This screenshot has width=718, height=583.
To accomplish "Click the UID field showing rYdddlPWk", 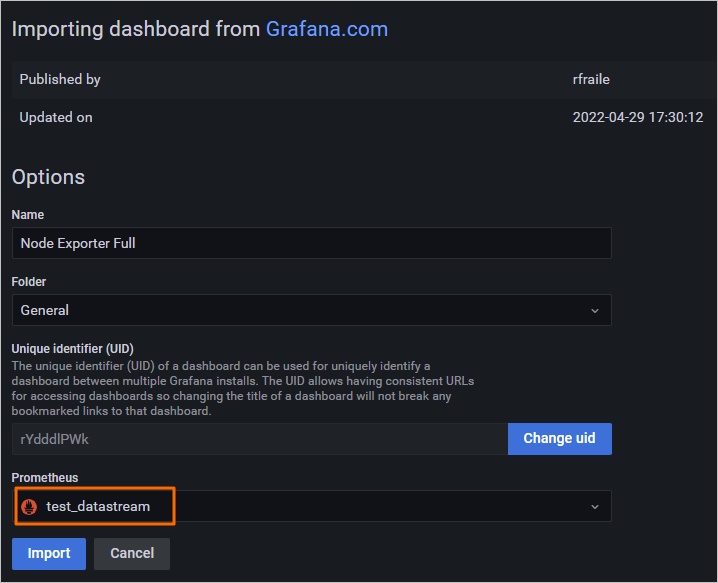I will [x=260, y=439].
